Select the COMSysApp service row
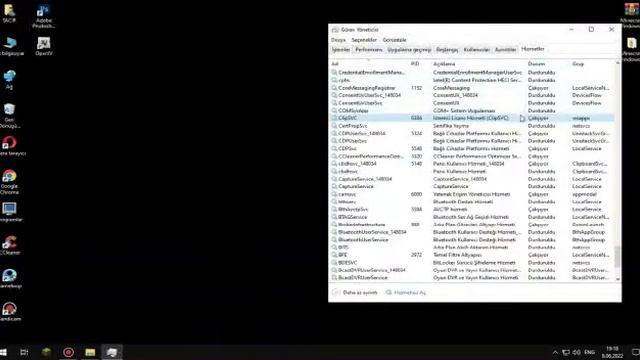 (472, 111)
